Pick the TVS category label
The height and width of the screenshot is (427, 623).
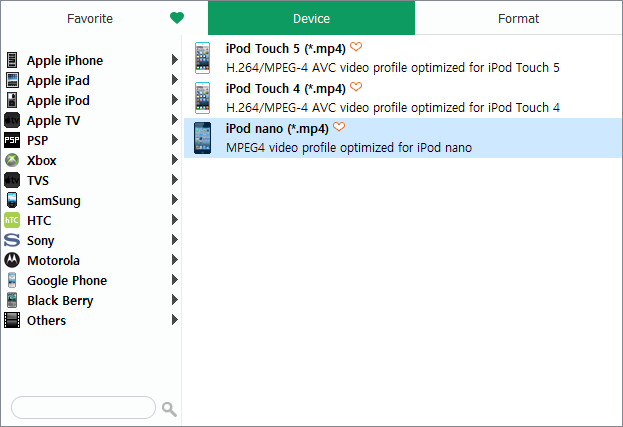click(38, 180)
